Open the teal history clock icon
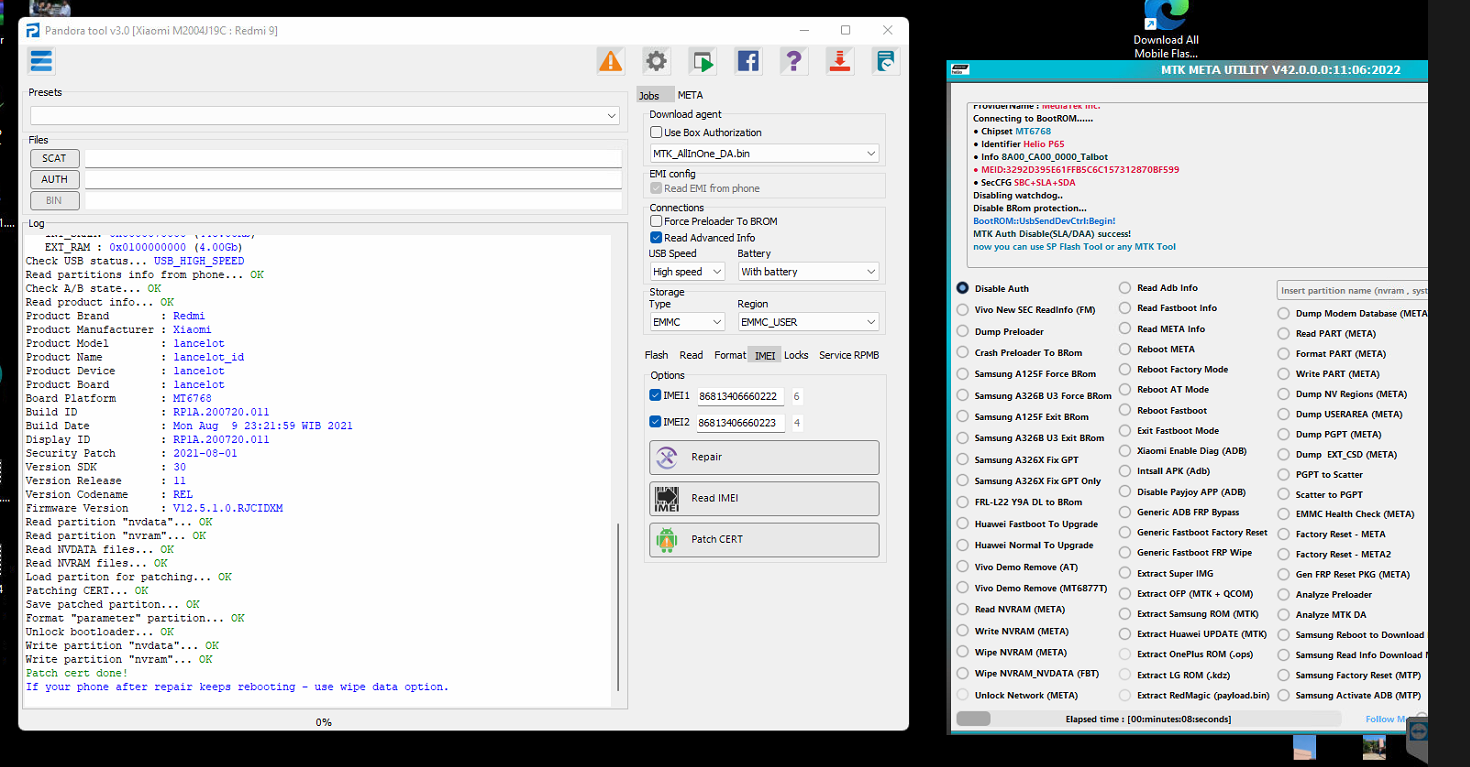Screen dimensions: 1470x767 point(885,61)
